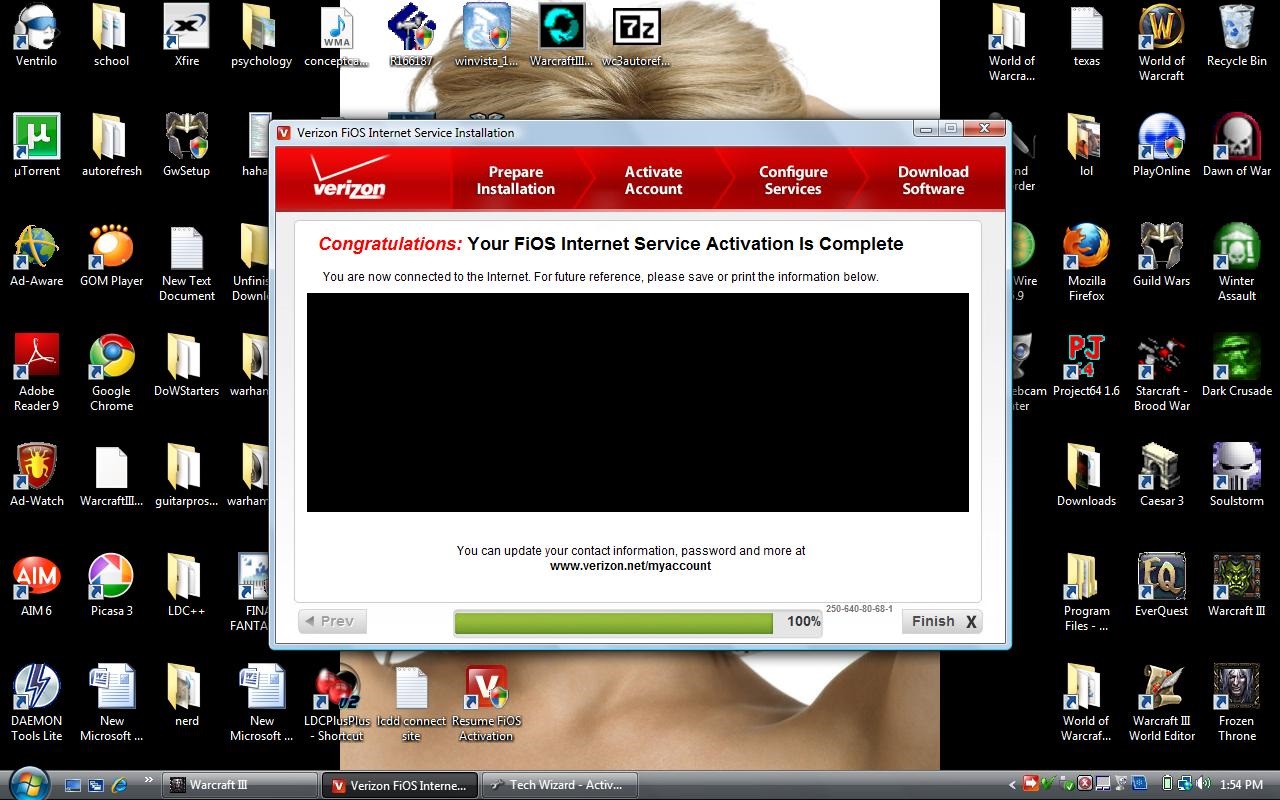
Task: Open the volume control in tray
Action: pos(1203,784)
